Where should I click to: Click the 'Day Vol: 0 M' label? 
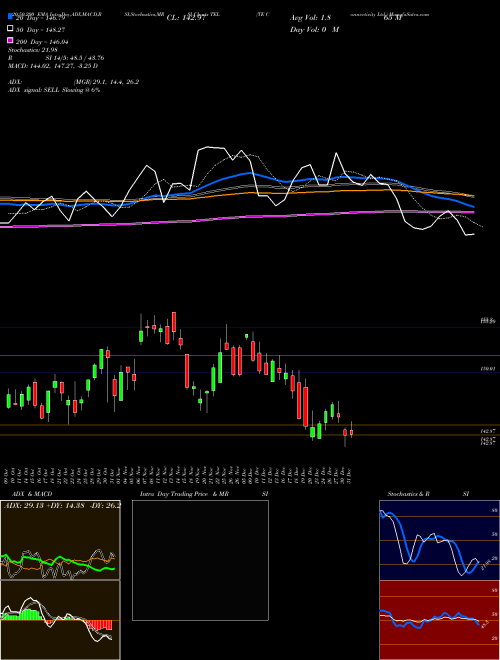point(314,29)
